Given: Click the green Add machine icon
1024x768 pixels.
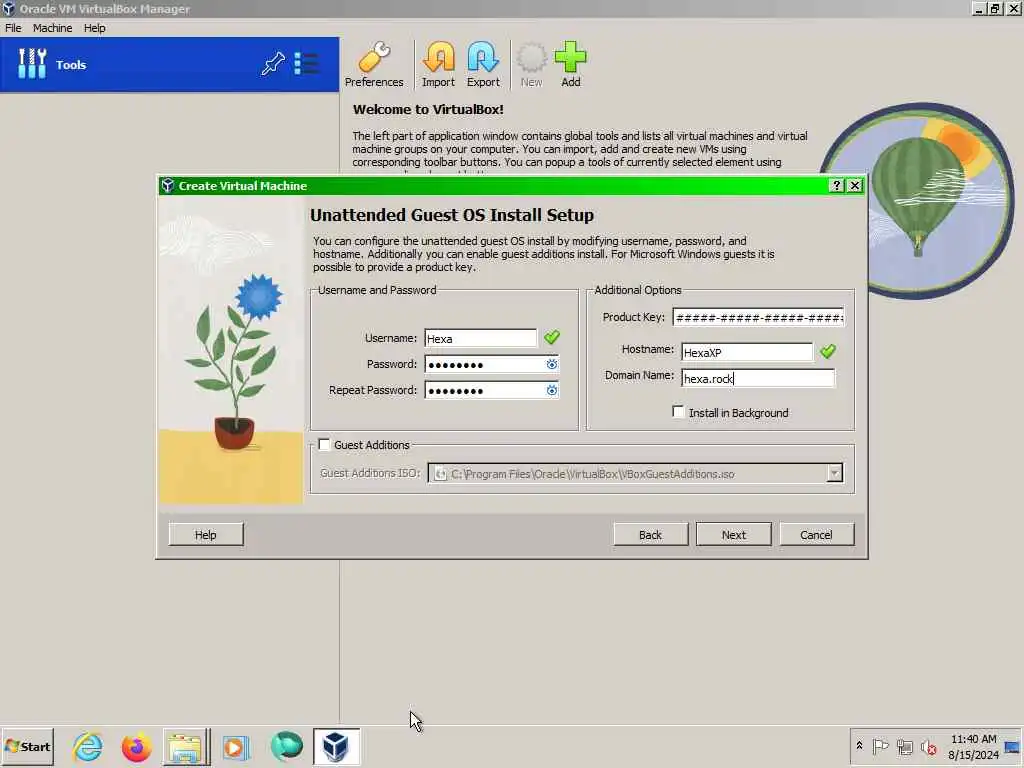Looking at the screenshot, I should click(x=570, y=64).
